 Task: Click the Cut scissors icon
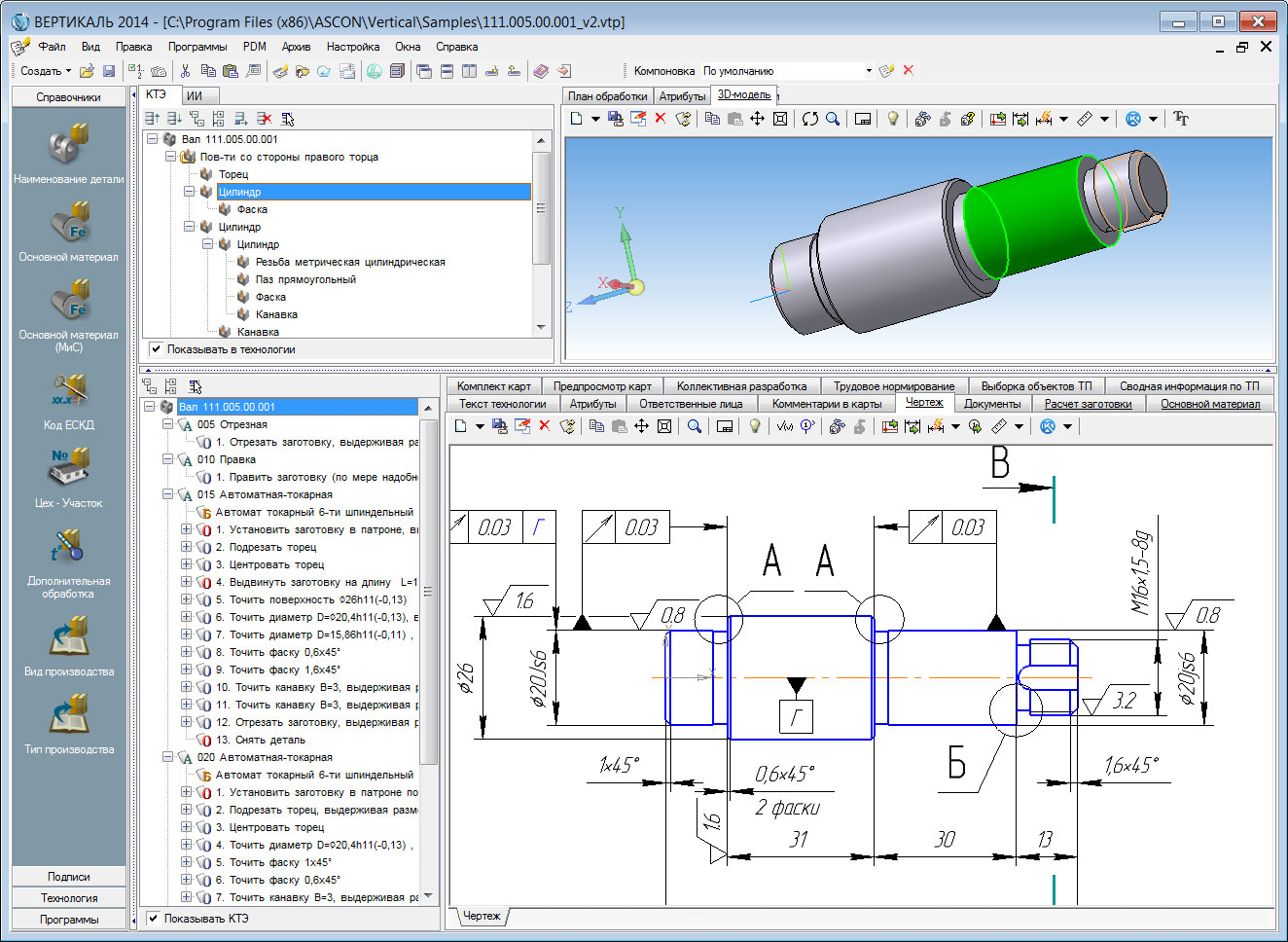pos(185,71)
